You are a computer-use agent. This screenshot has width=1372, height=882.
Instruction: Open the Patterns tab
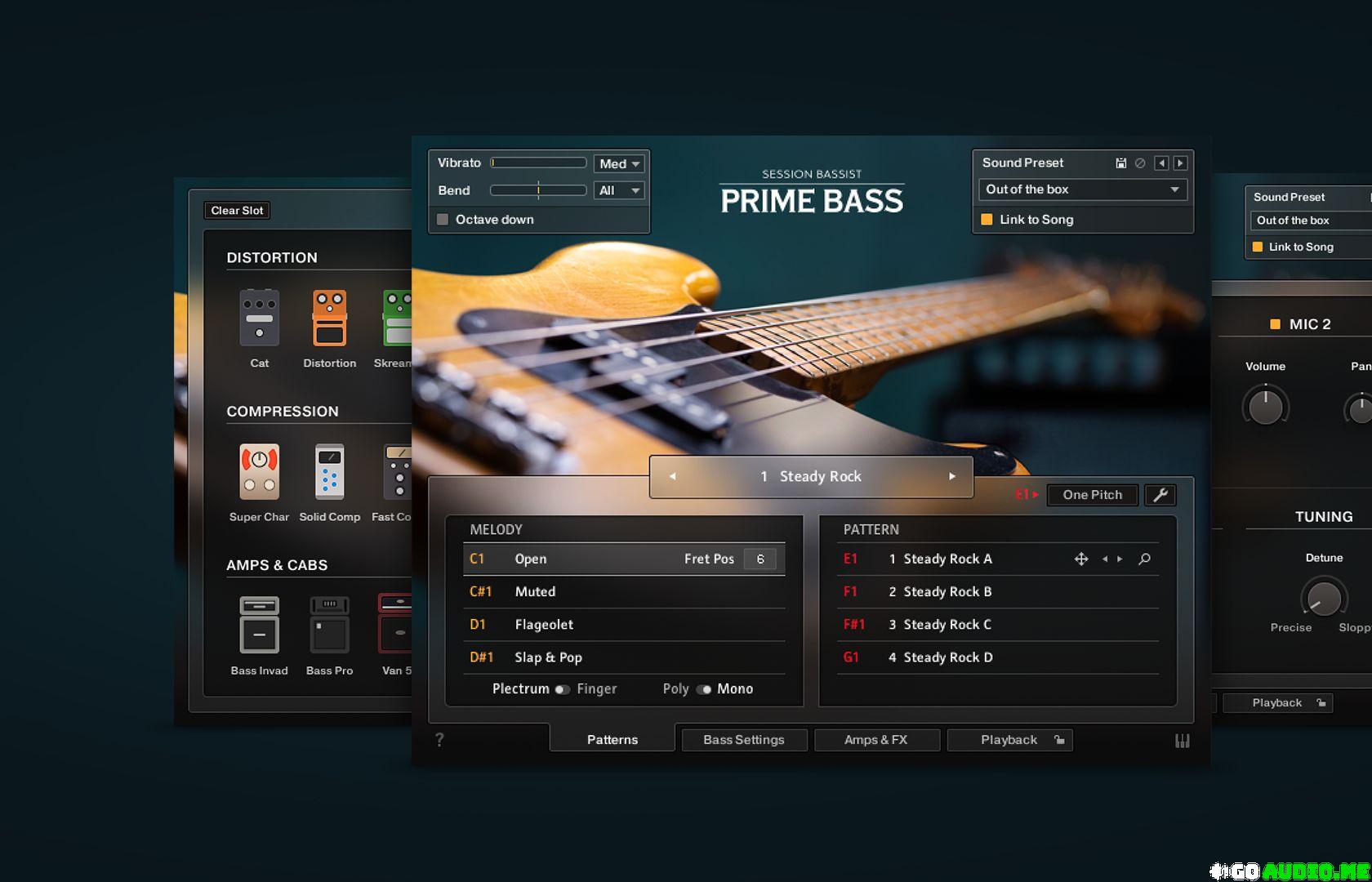coord(612,739)
